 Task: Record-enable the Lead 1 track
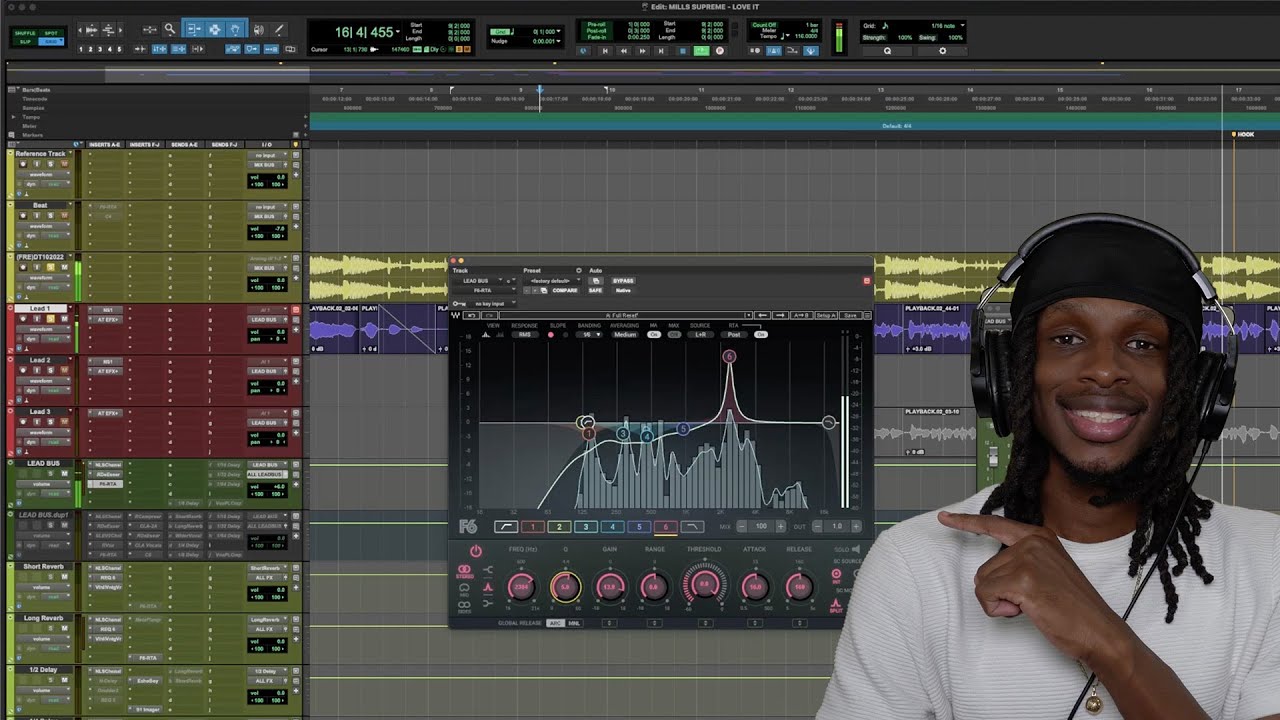(24, 319)
